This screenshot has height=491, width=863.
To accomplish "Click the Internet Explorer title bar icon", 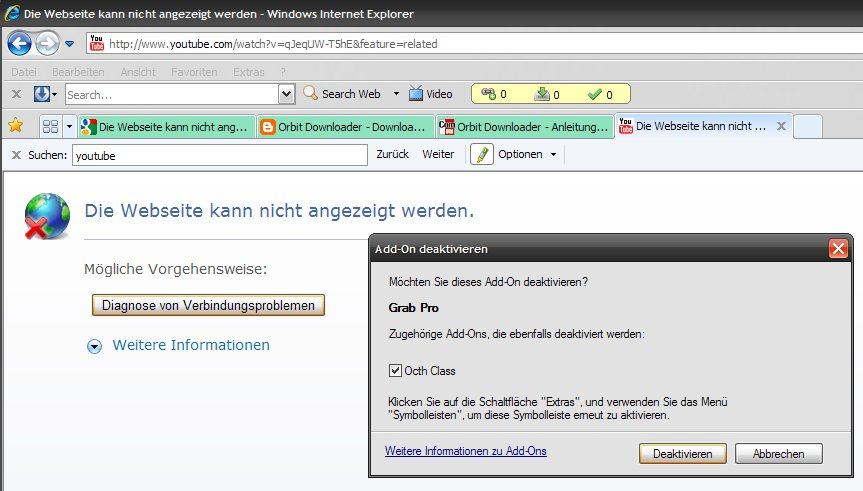I will click(x=12, y=13).
